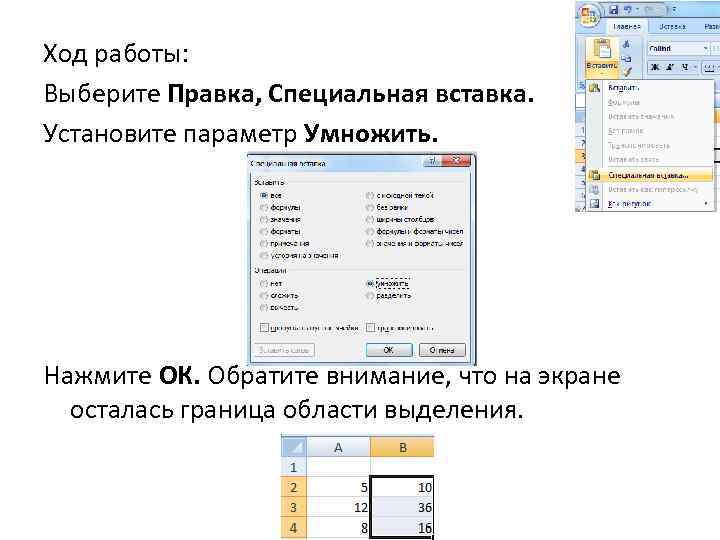The height and width of the screenshot is (540, 720).
Task: Click icon beside Как рисунок entry
Action: pos(595,203)
